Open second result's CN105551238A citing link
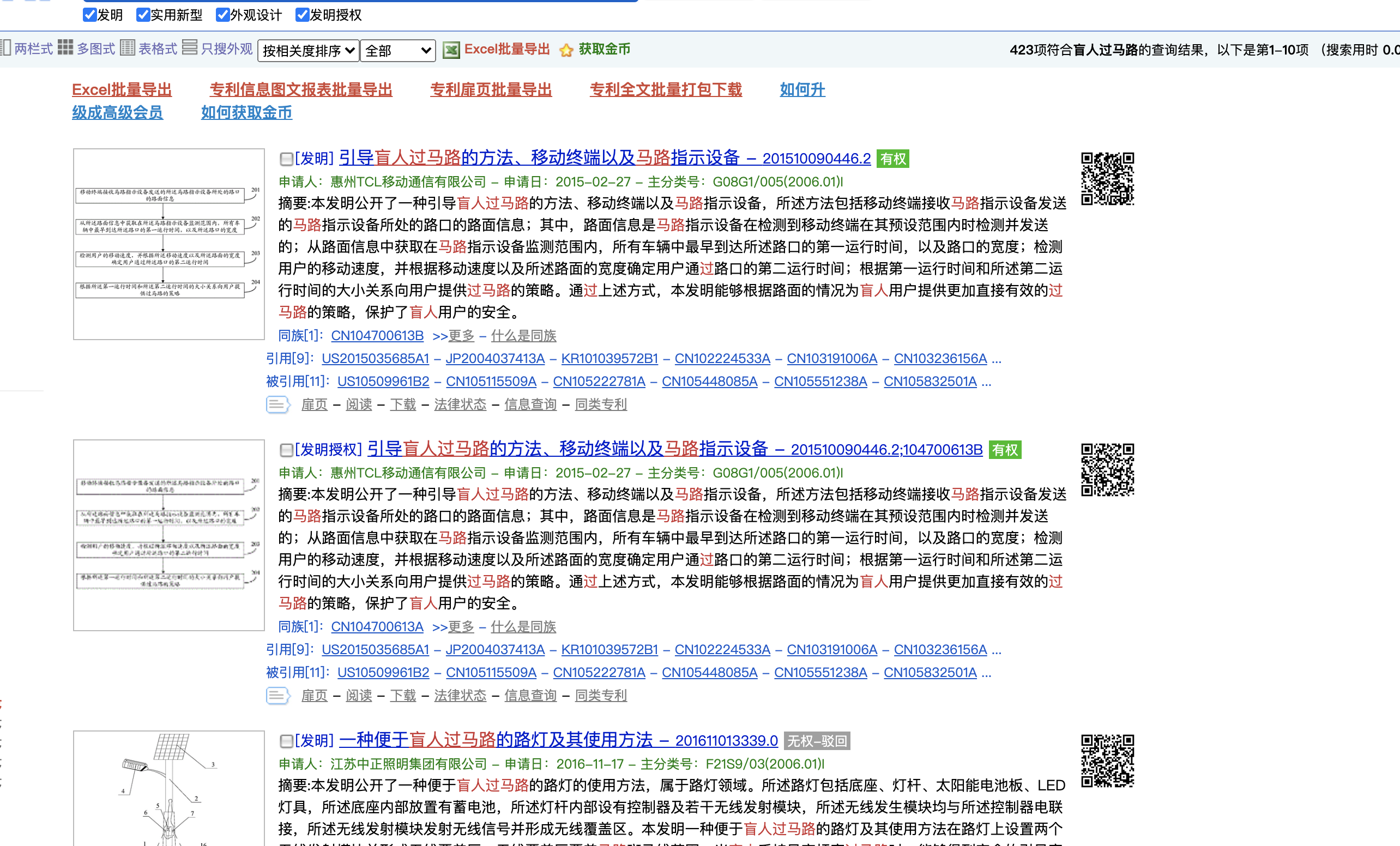The image size is (1400, 846). 820,672
